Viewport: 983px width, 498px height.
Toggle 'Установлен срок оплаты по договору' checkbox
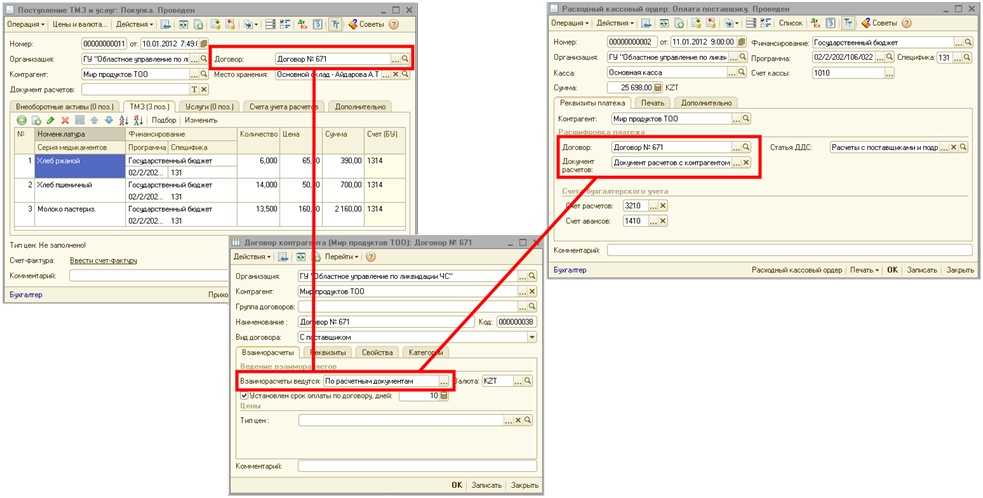pos(245,395)
